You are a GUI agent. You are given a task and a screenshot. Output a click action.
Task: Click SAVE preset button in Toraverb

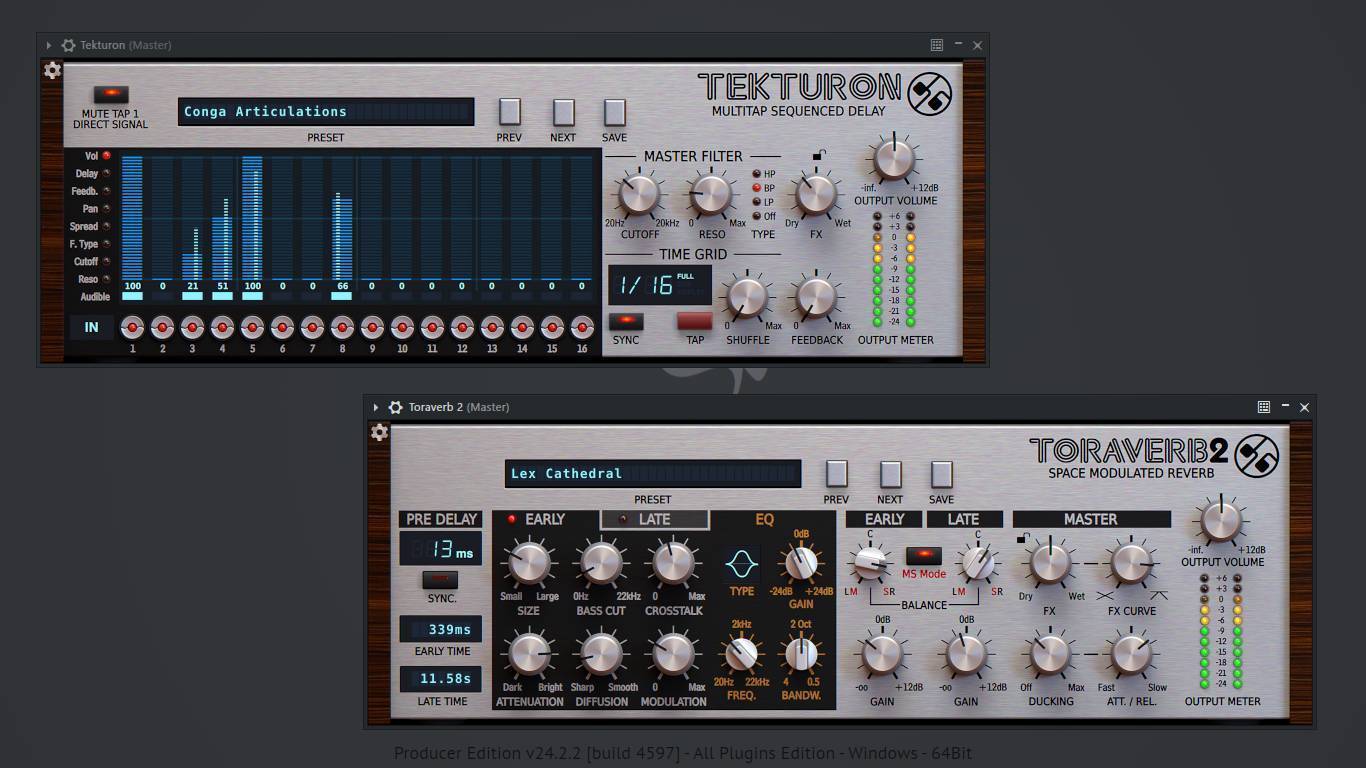(941, 474)
